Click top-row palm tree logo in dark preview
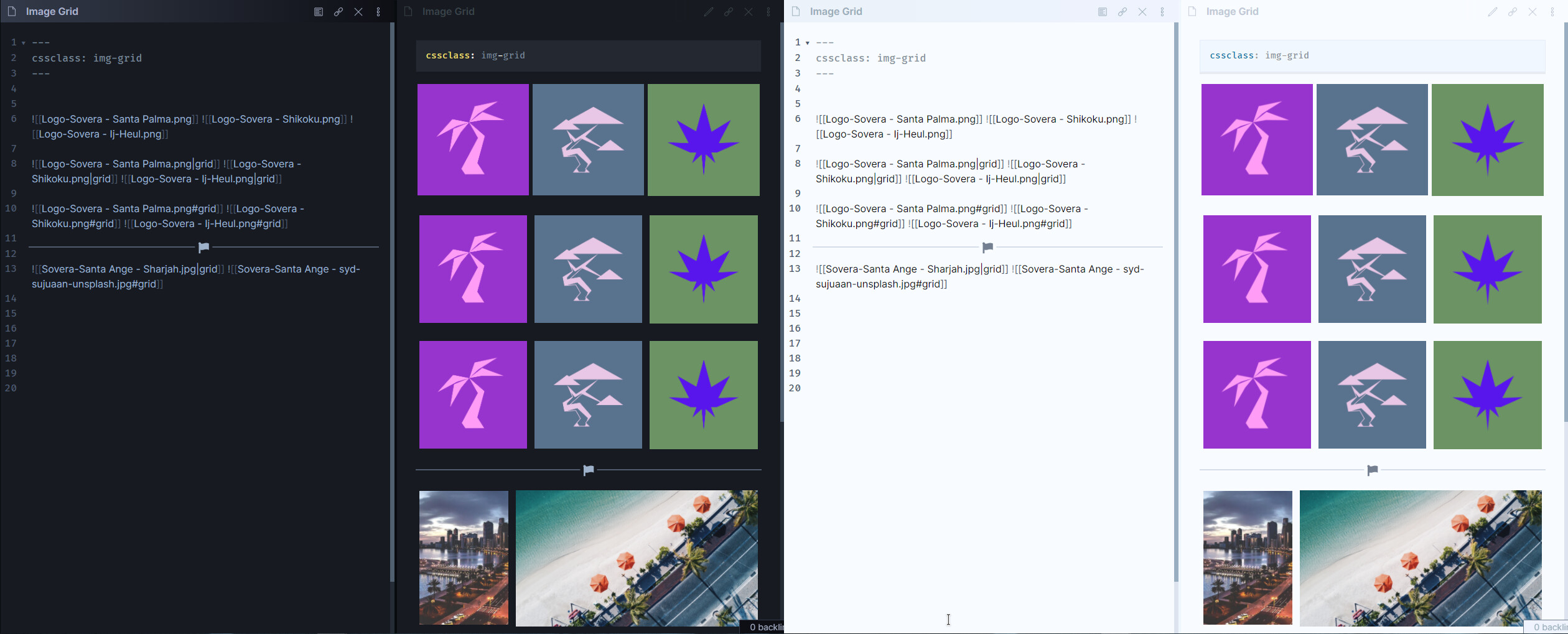Viewport: 1568px width, 634px height. tap(473, 140)
